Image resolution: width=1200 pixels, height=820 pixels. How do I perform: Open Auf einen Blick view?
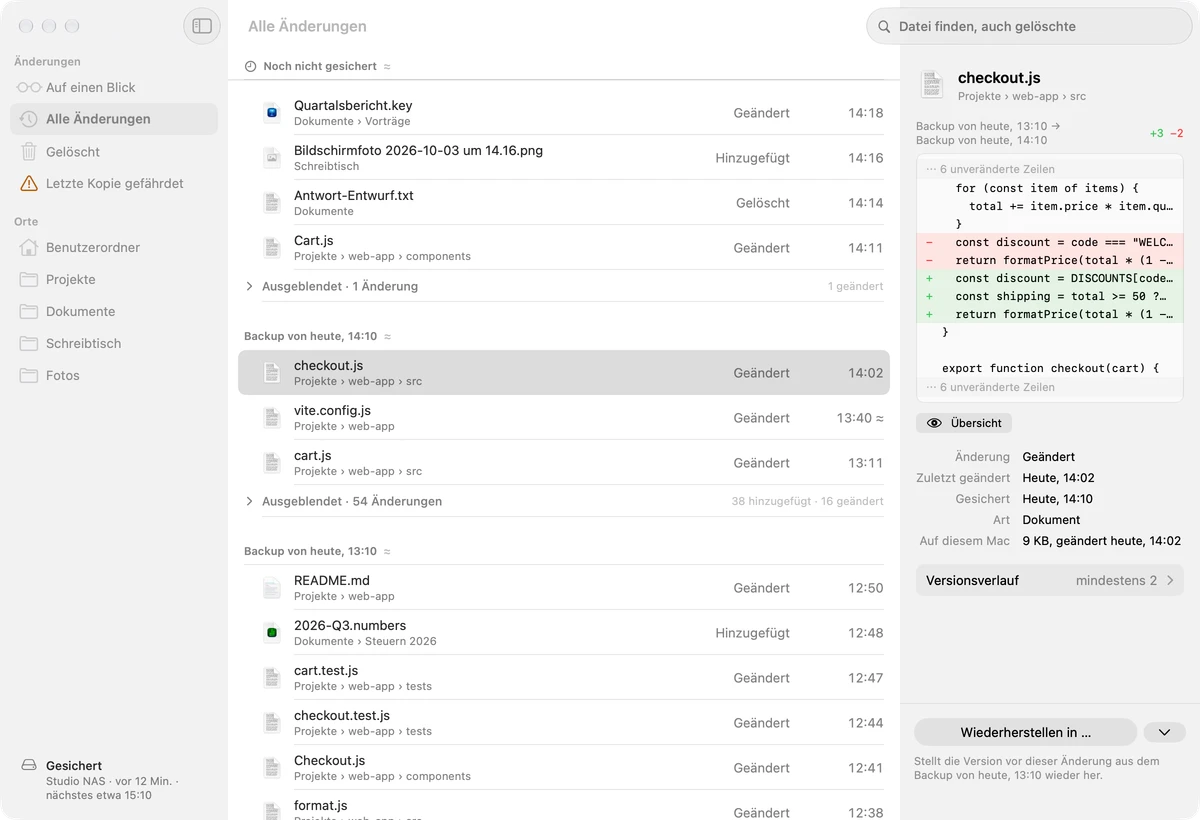coord(114,88)
